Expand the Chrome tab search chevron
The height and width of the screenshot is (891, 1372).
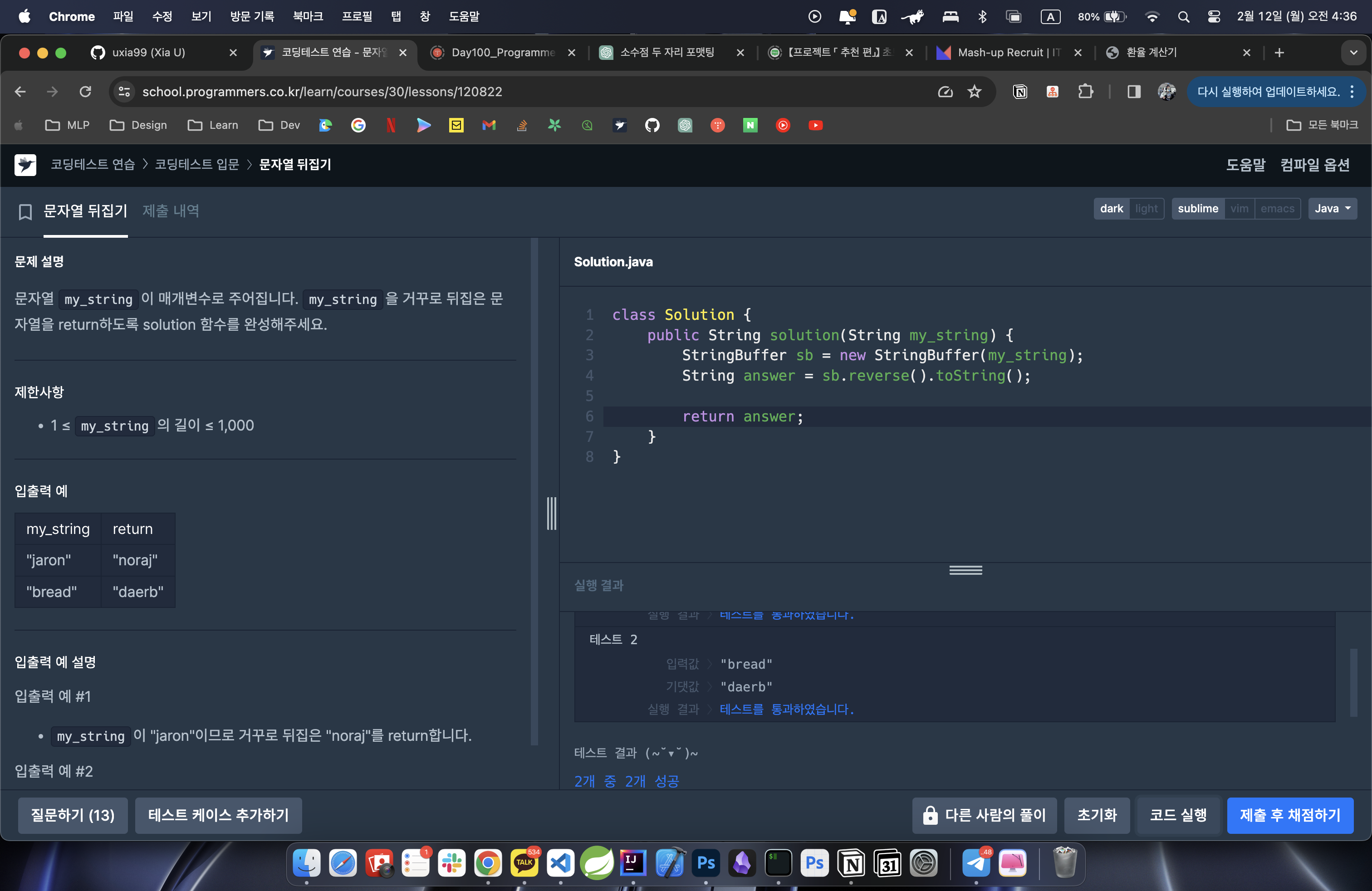pyautogui.click(x=1353, y=53)
